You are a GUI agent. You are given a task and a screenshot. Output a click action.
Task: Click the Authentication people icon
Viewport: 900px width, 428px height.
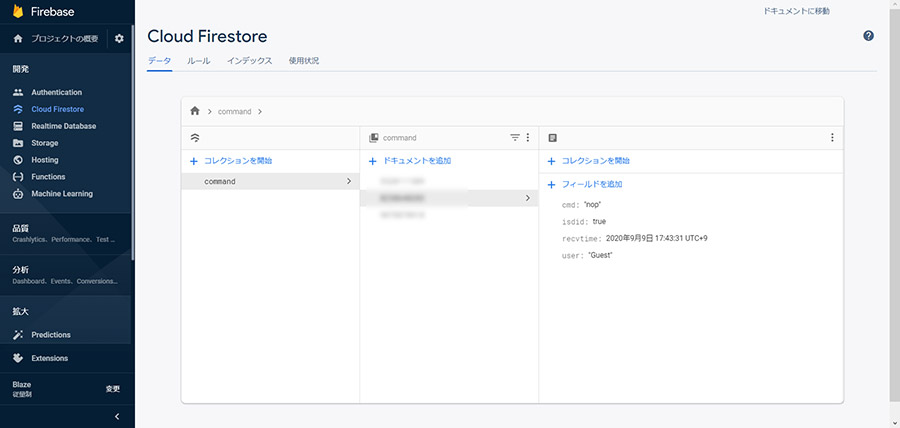pos(18,92)
